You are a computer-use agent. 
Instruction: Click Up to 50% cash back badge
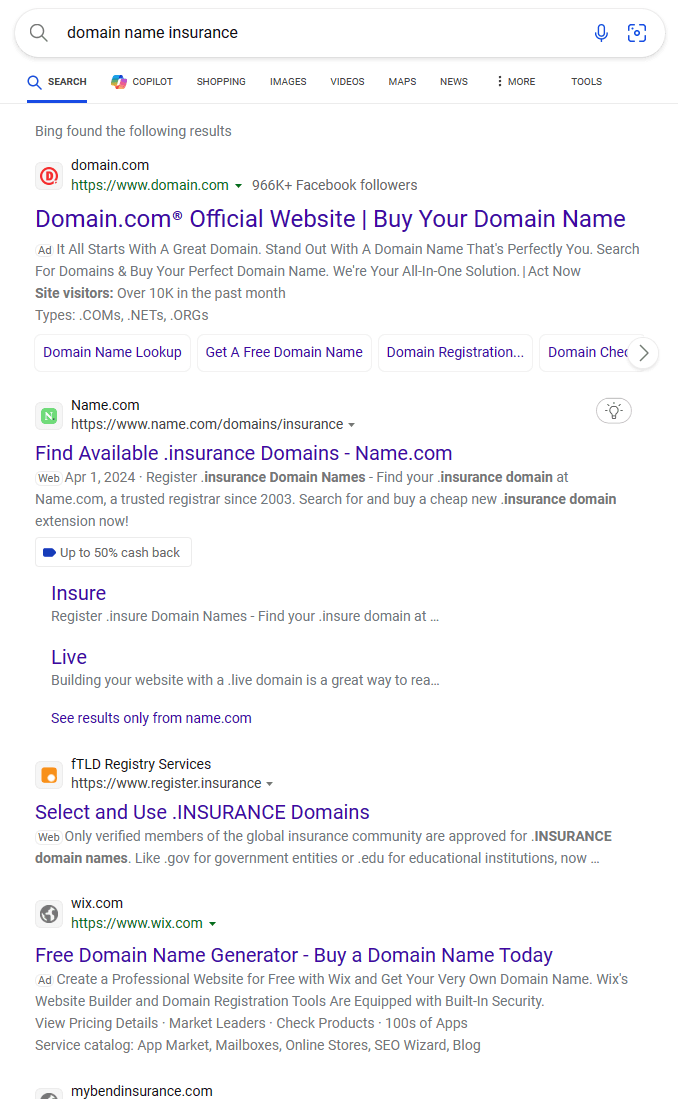click(x=113, y=552)
